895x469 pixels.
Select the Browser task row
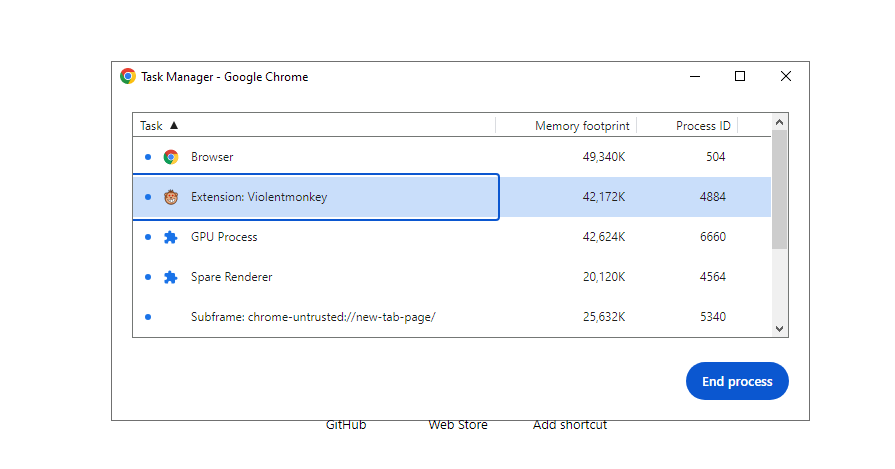coord(451,157)
